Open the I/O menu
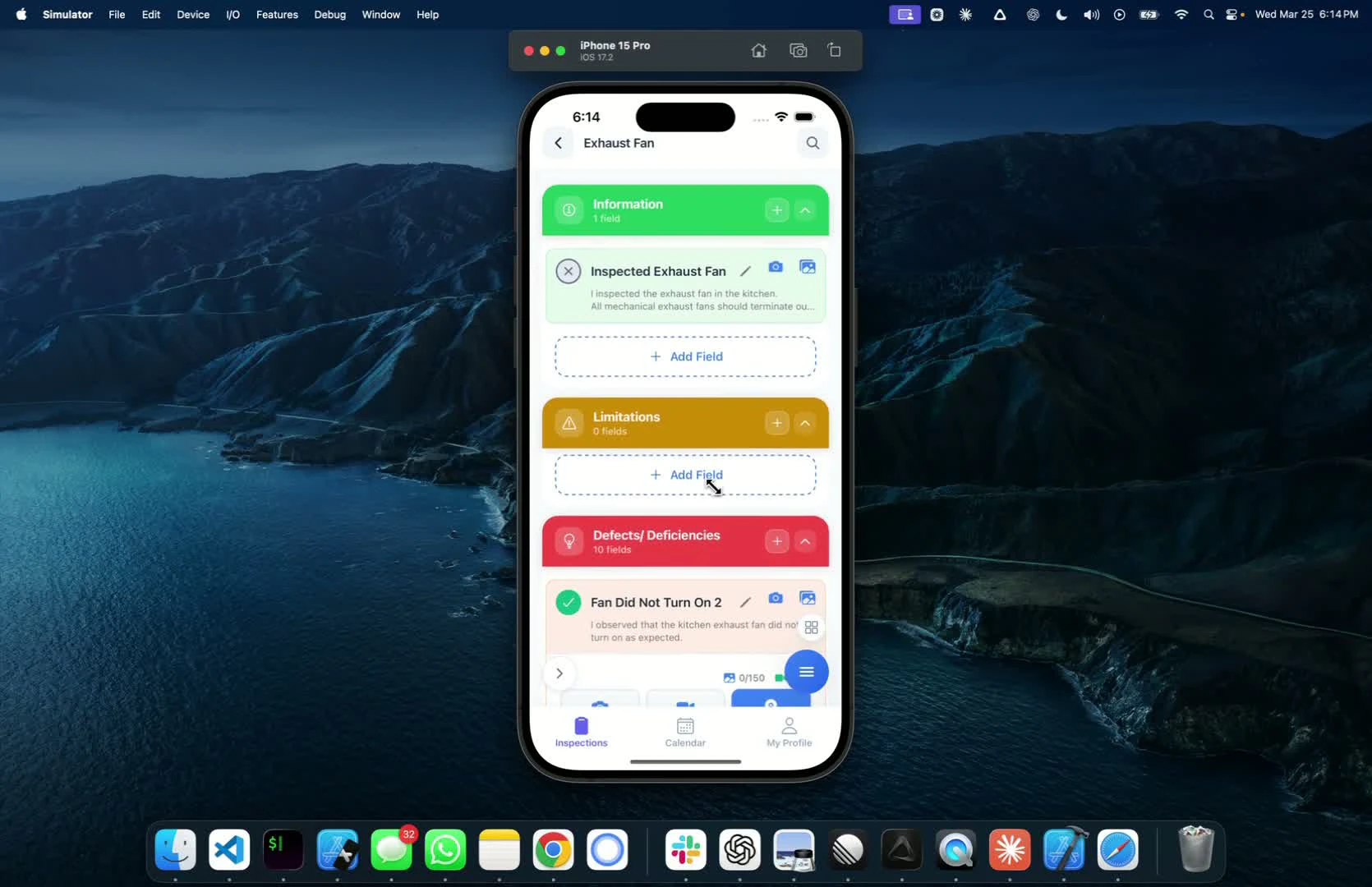 coord(233,15)
